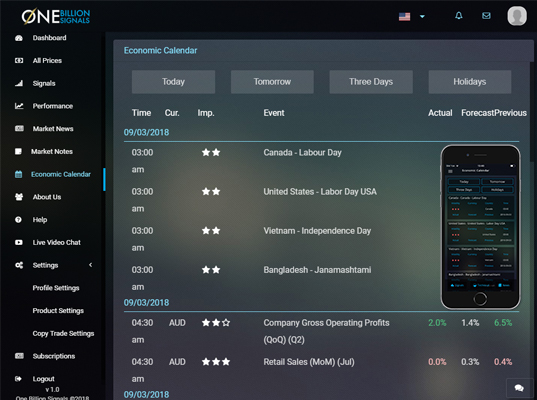Click the US flag language icon

click(x=404, y=16)
